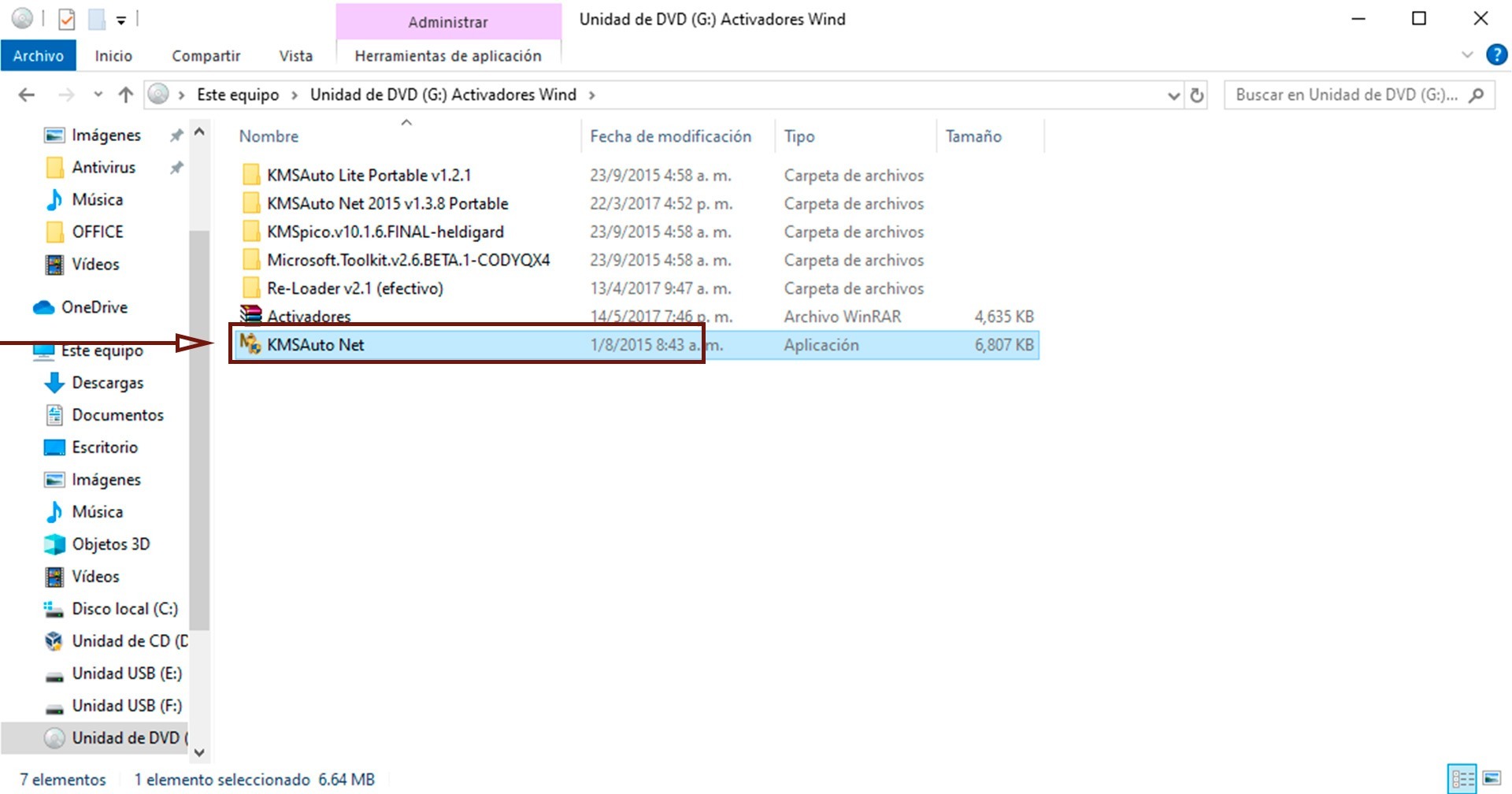Open Descargas in the navigation pane

107,383
